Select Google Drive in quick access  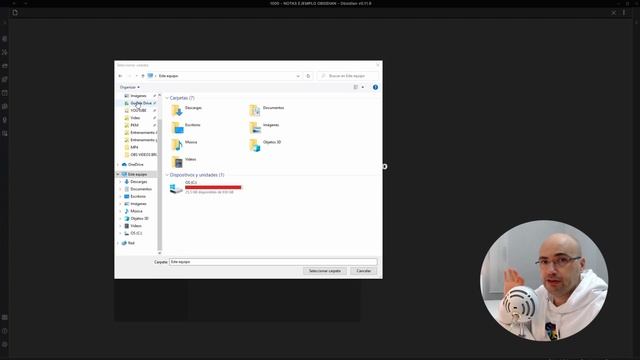pyautogui.click(x=141, y=103)
